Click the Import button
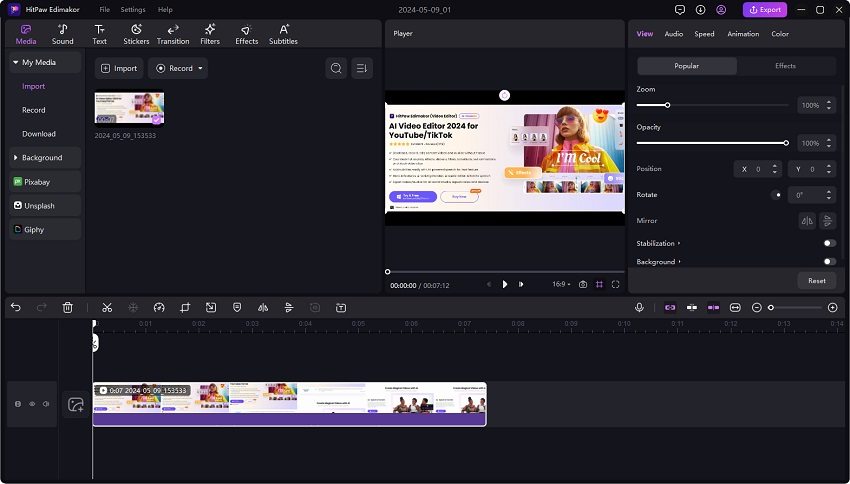Screen dimensions: 850x484 pyautogui.click(x=119, y=68)
